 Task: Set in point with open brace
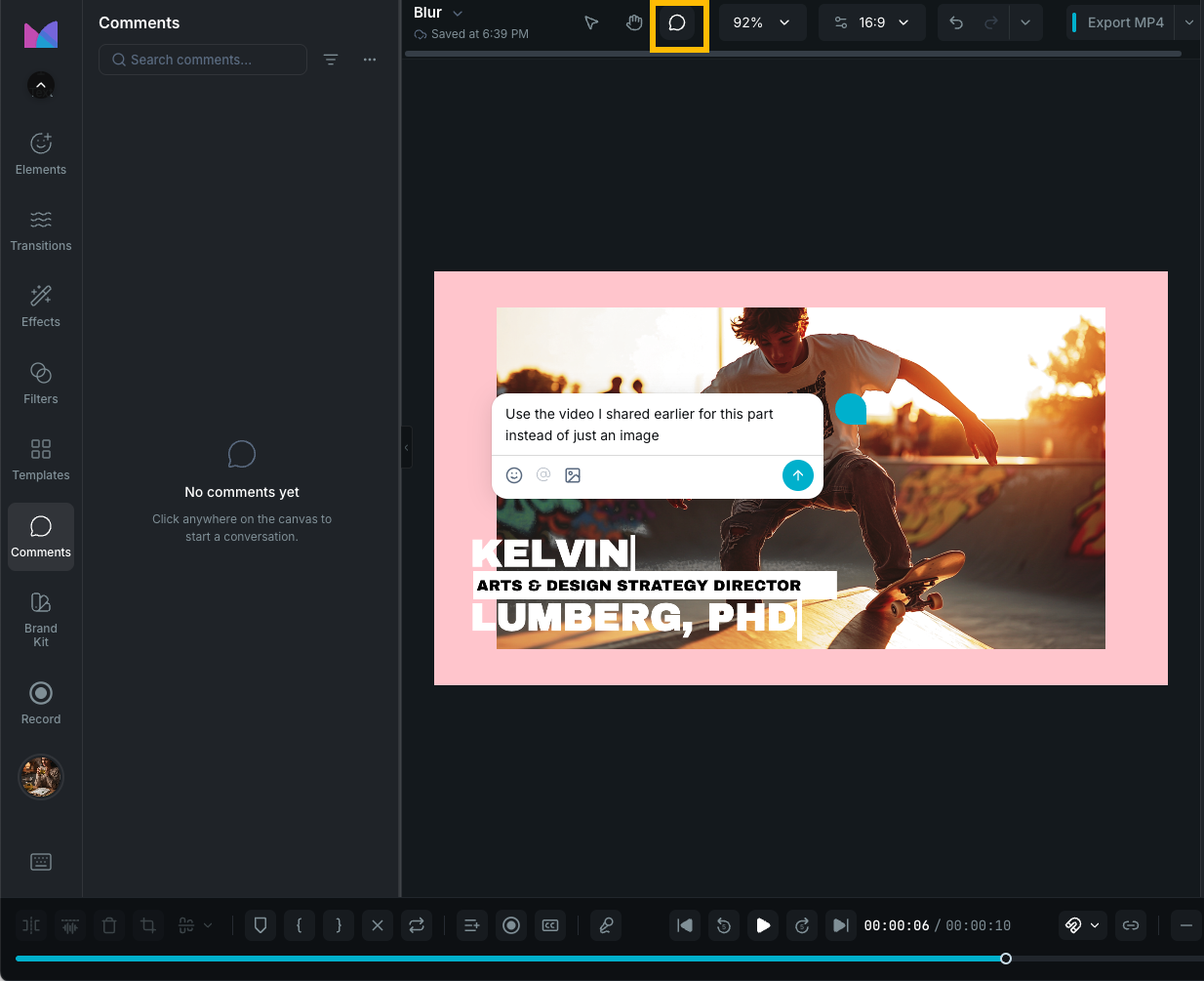300,925
